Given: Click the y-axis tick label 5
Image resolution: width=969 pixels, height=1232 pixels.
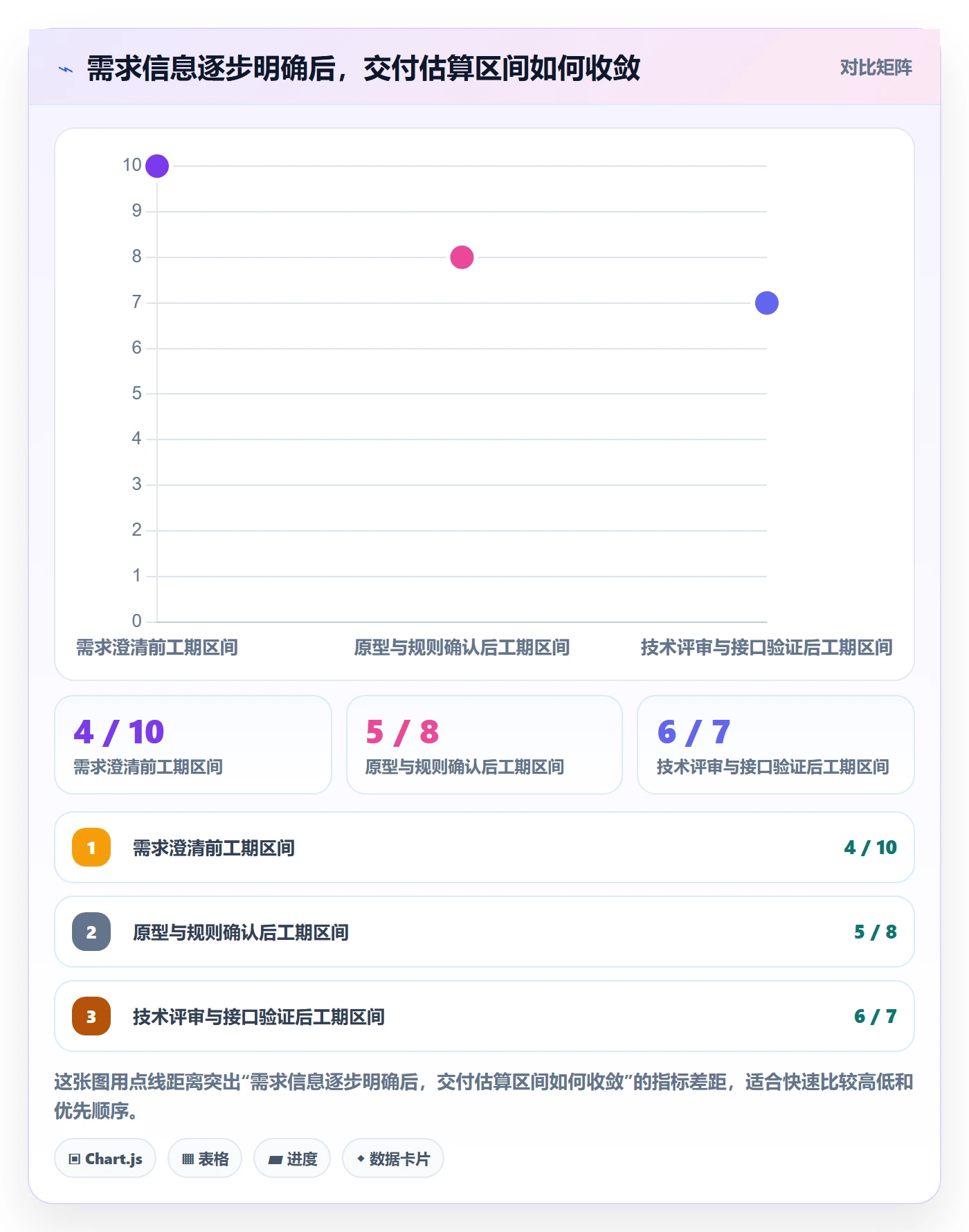Looking at the screenshot, I should [136, 393].
